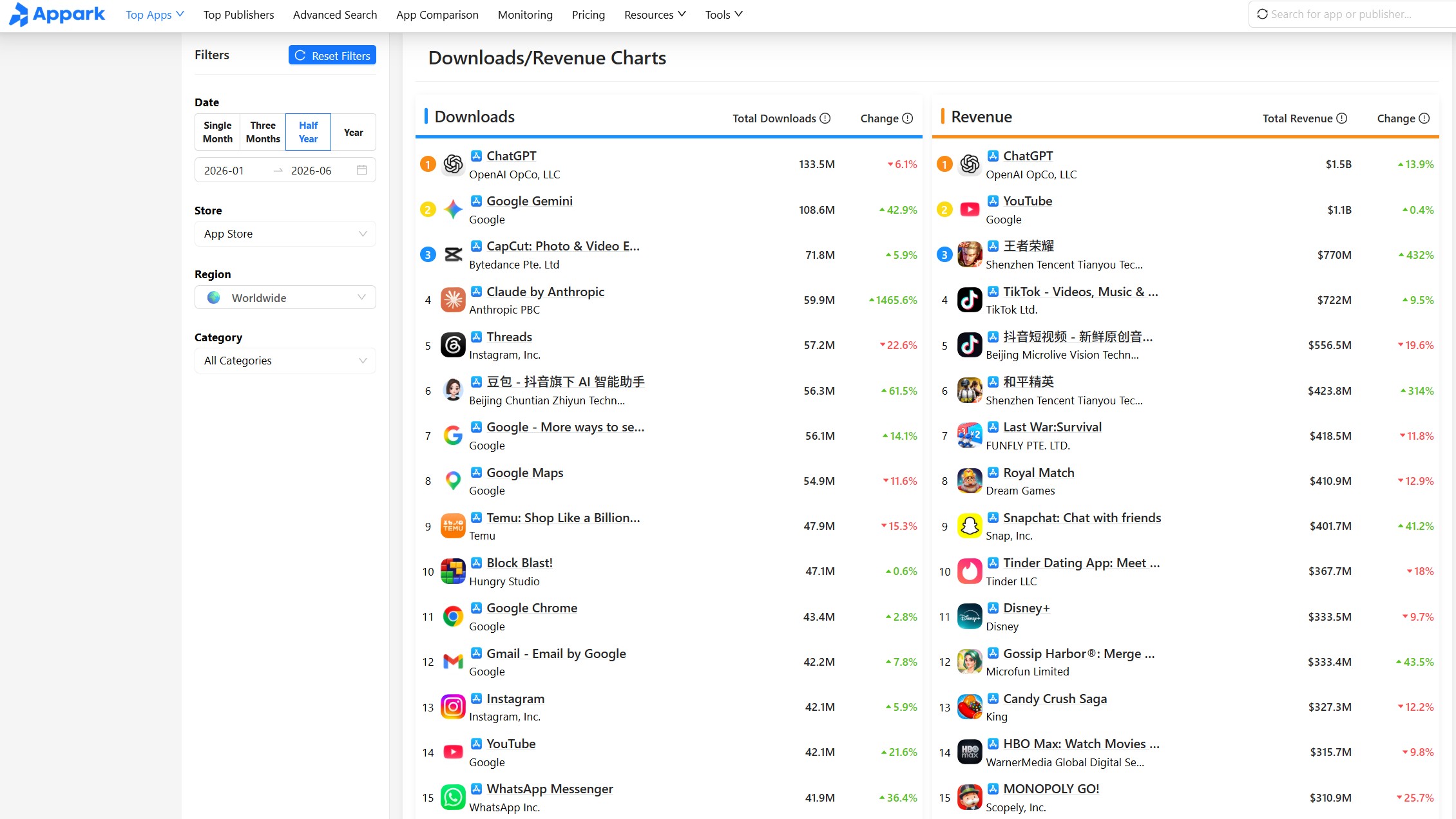Image resolution: width=1456 pixels, height=819 pixels.
Task: Click the Tinder app icon
Action: pyautogui.click(x=970, y=571)
